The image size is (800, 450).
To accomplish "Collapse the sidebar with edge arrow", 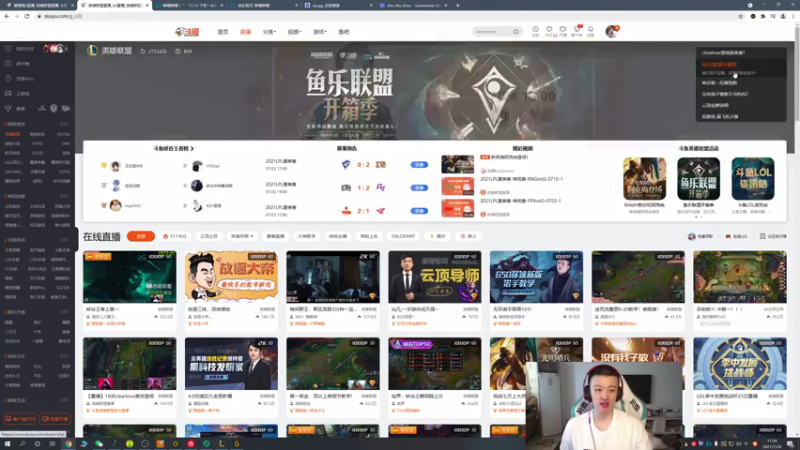I will point(77,239).
